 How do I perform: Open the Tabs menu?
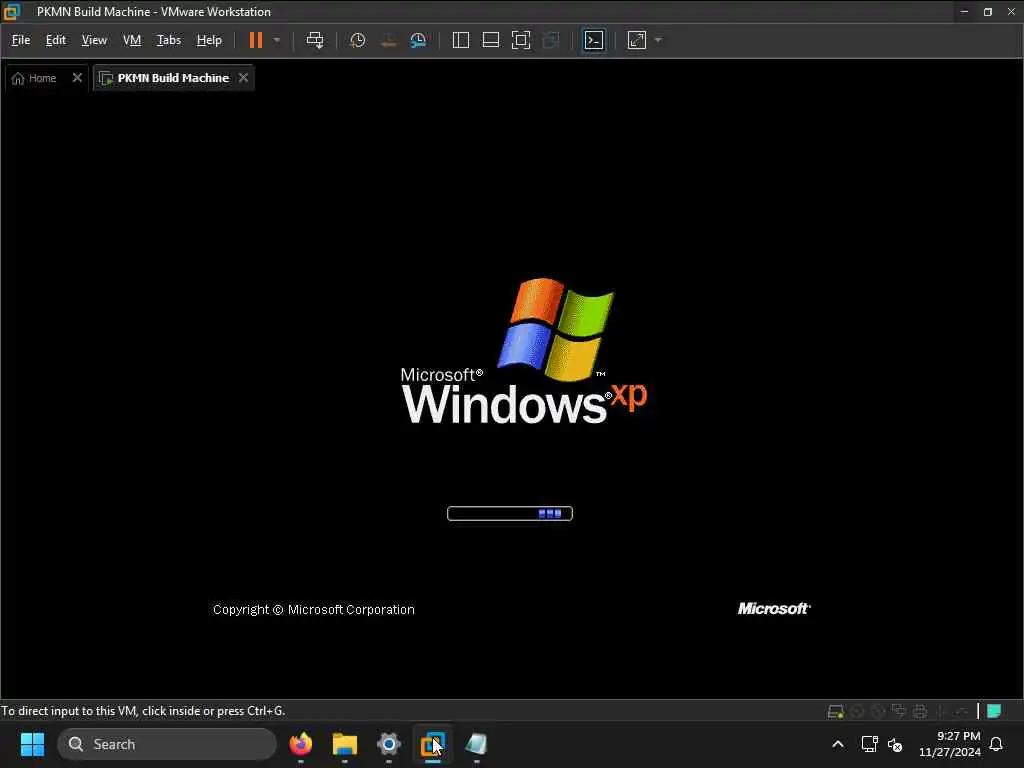168,40
